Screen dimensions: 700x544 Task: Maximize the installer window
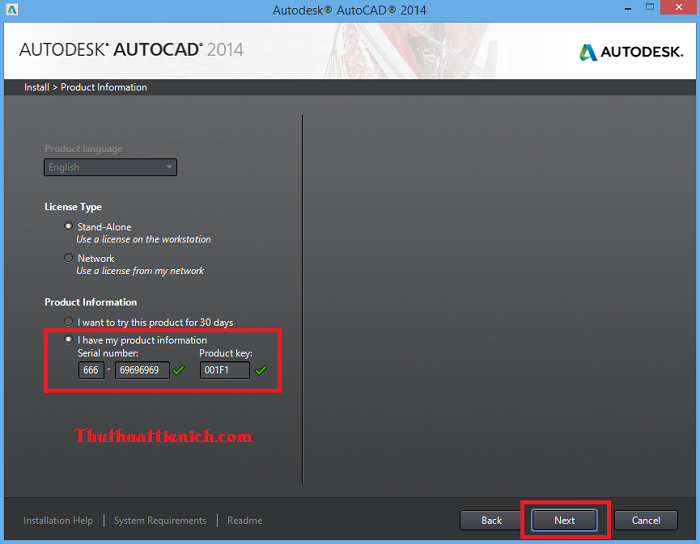click(650, 7)
